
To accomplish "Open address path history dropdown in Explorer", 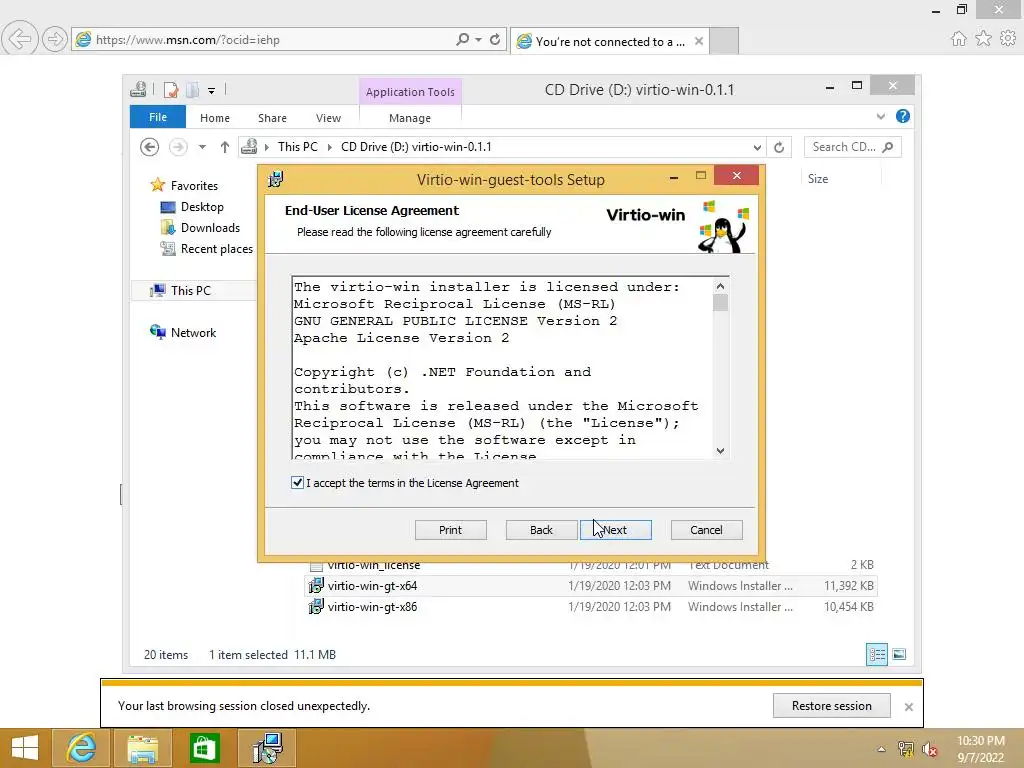I will click(x=757, y=148).
